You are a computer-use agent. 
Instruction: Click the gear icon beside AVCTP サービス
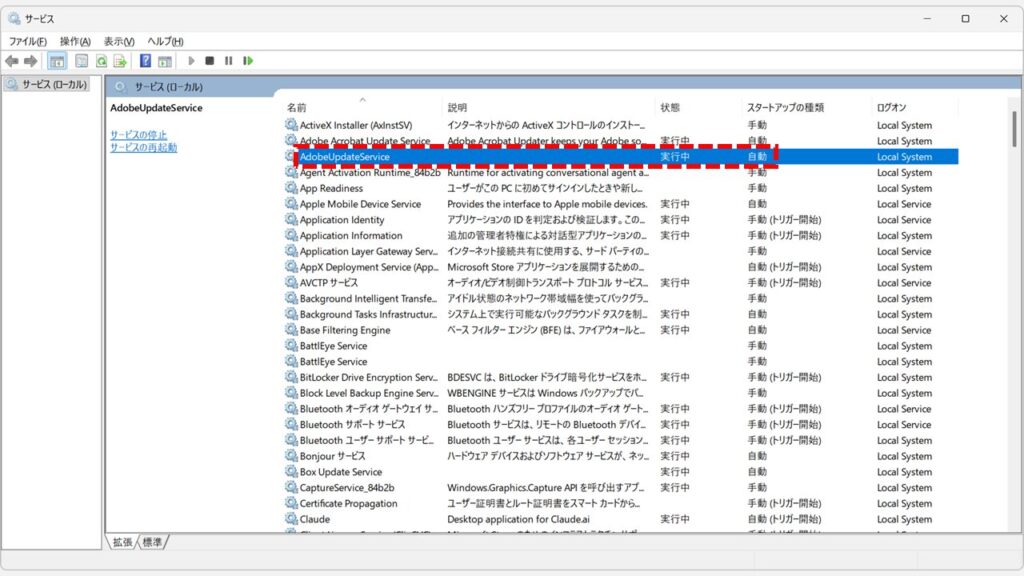291,283
